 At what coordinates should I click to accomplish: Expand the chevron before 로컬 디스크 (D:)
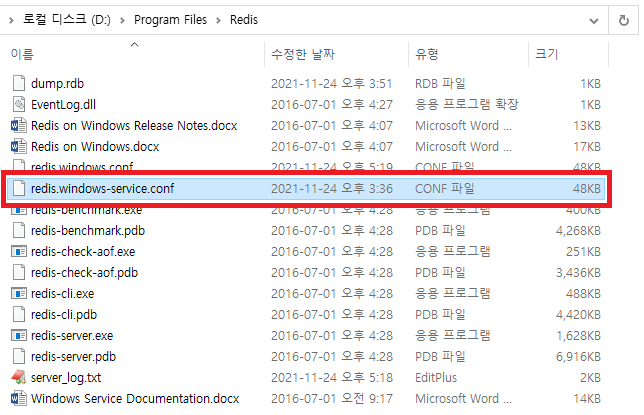point(11,20)
